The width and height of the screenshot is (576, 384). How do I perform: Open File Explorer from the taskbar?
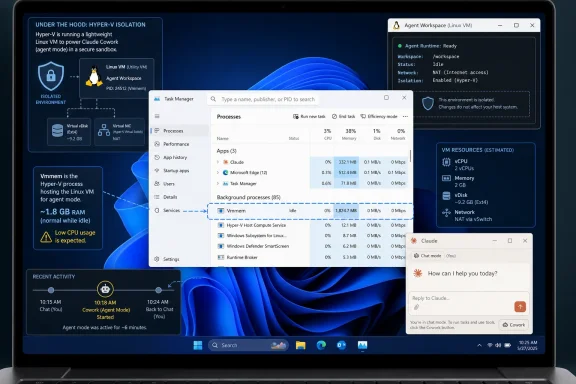pyautogui.click(x=301, y=345)
